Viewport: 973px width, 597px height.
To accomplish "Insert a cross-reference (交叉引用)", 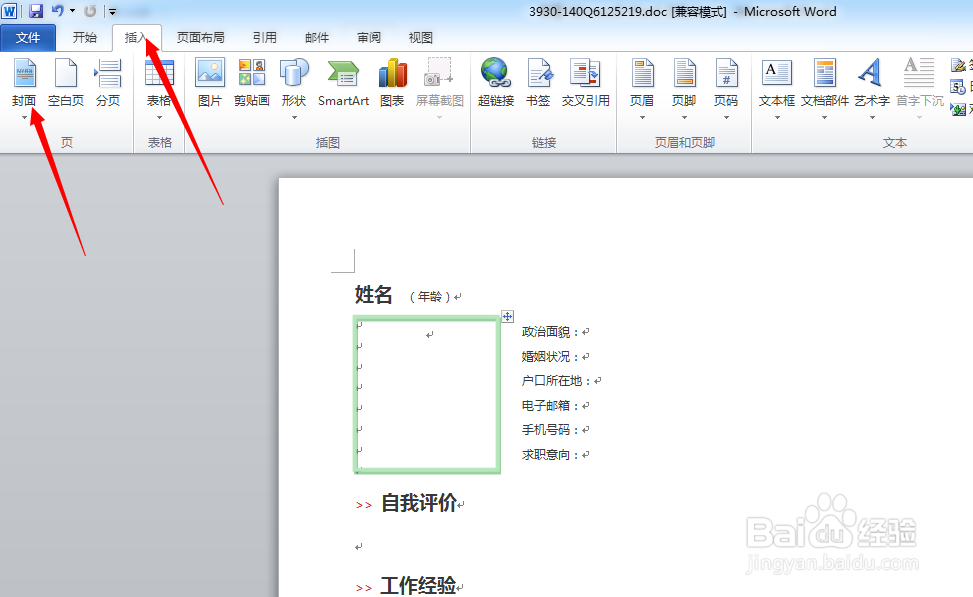I will pyautogui.click(x=586, y=83).
